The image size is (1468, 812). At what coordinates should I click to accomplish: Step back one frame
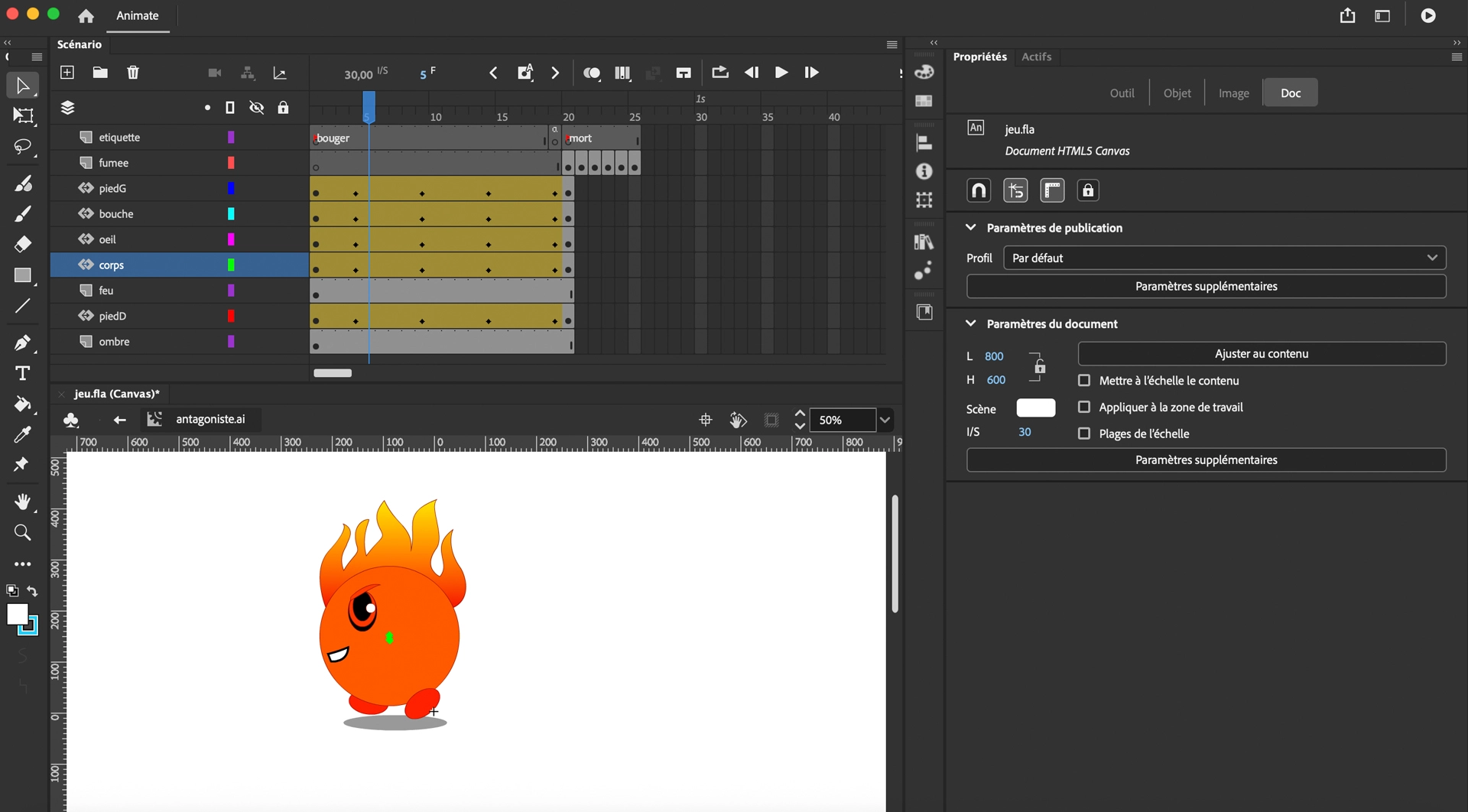tap(752, 73)
